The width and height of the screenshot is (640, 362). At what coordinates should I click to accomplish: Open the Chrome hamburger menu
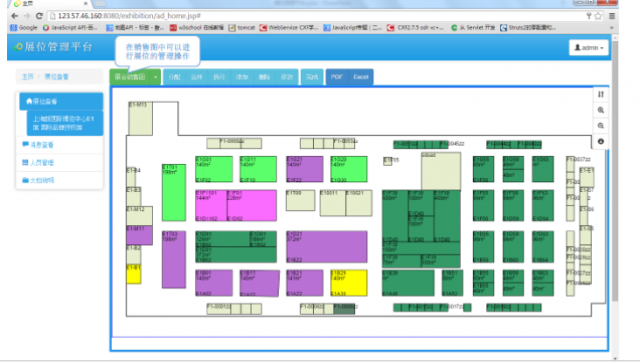611,16
